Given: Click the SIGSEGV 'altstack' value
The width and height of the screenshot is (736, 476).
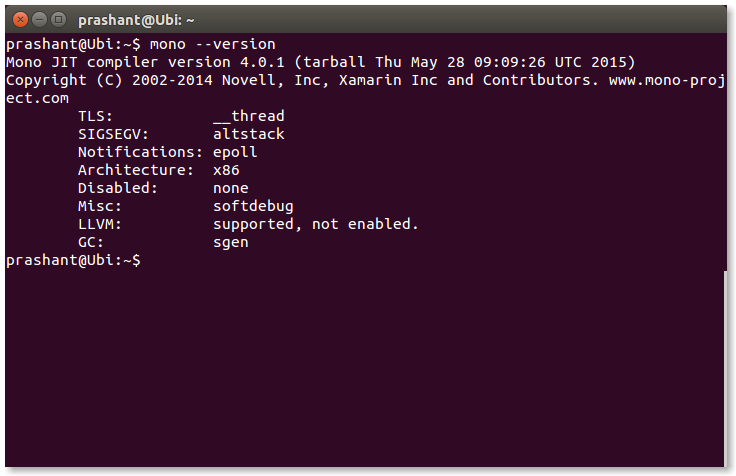Looking at the screenshot, I should tap(249, 134).
